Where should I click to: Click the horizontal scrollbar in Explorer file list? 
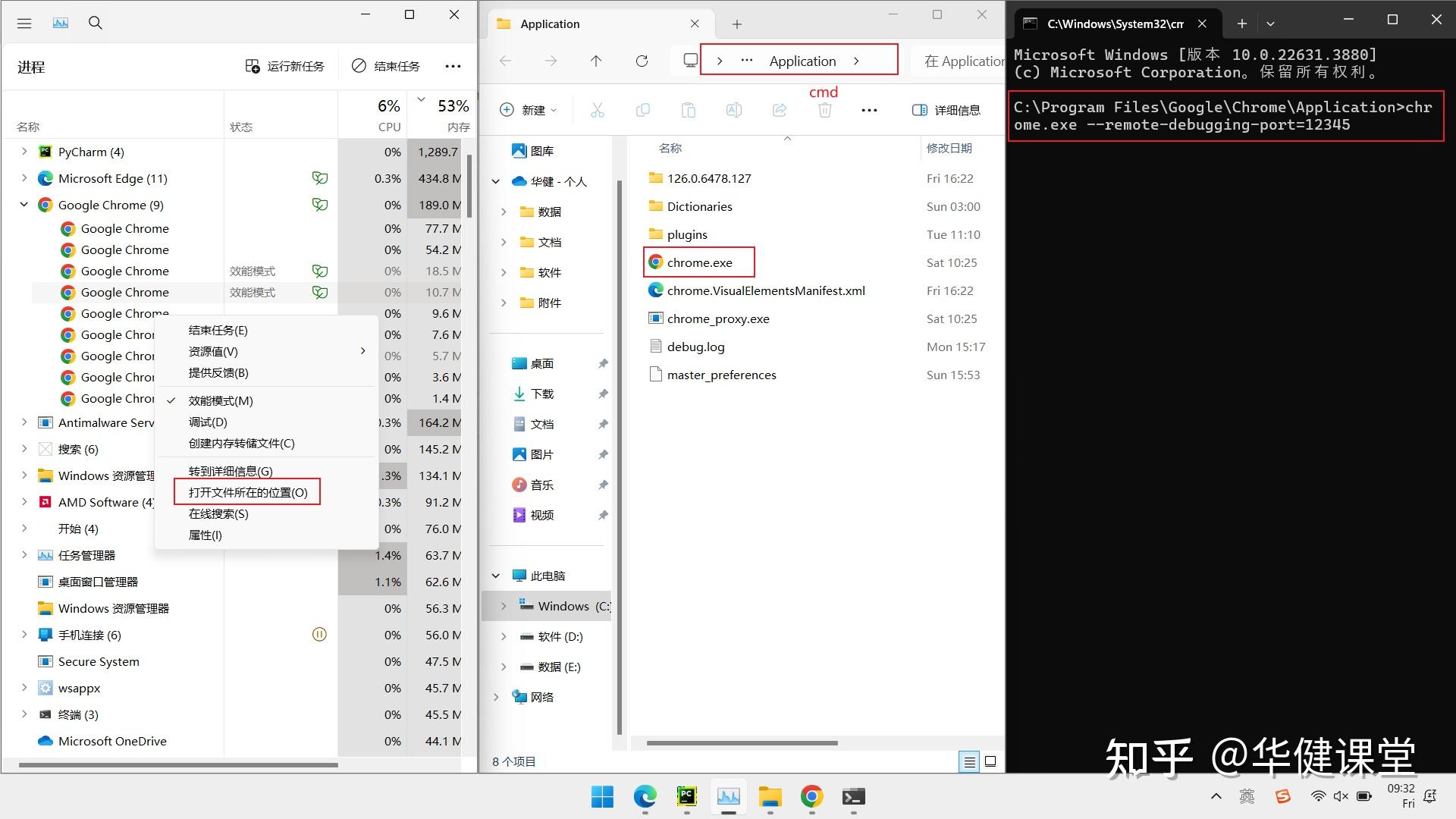pos(742,743)
